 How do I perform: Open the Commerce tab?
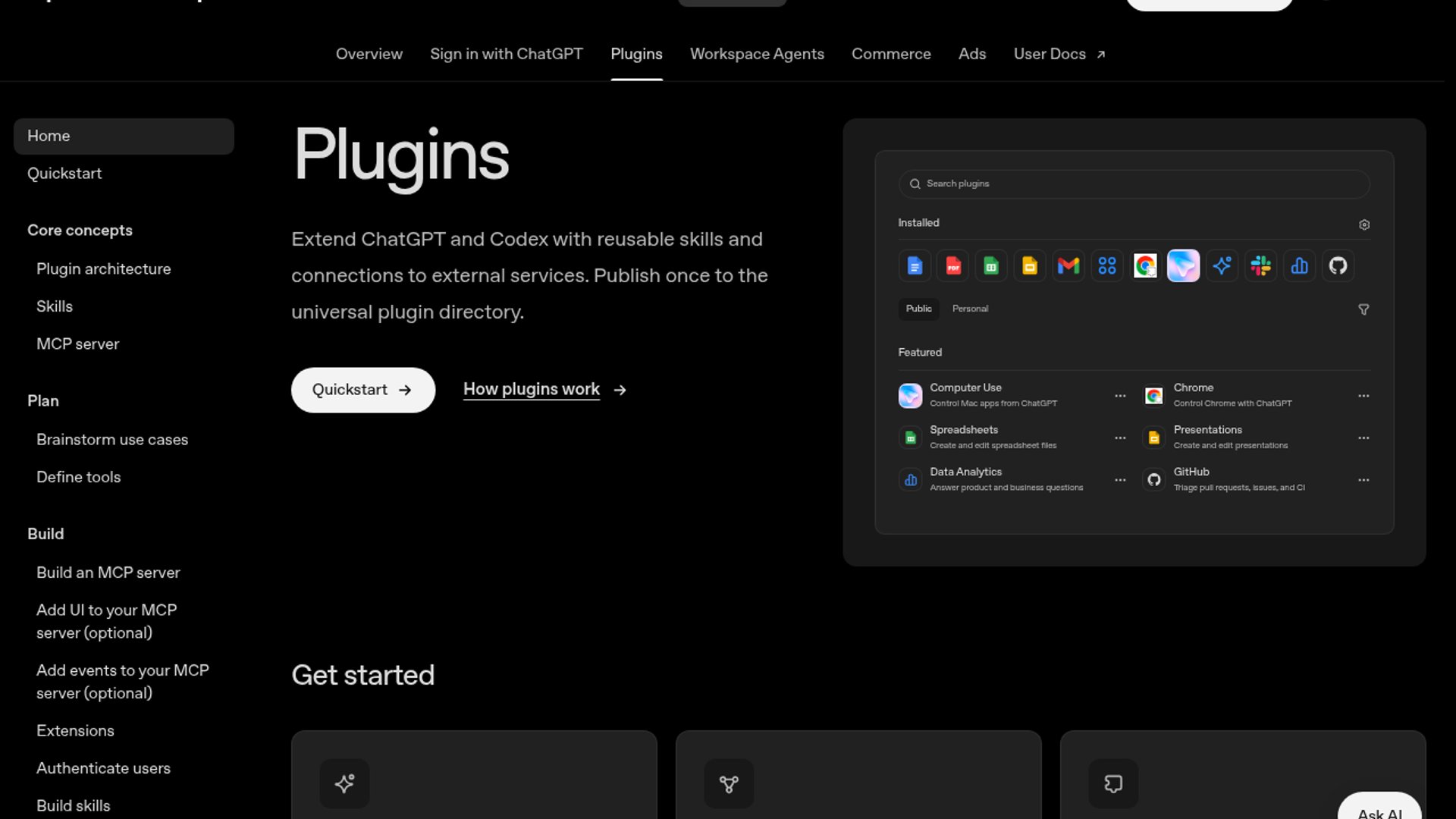tap(891, 54)
